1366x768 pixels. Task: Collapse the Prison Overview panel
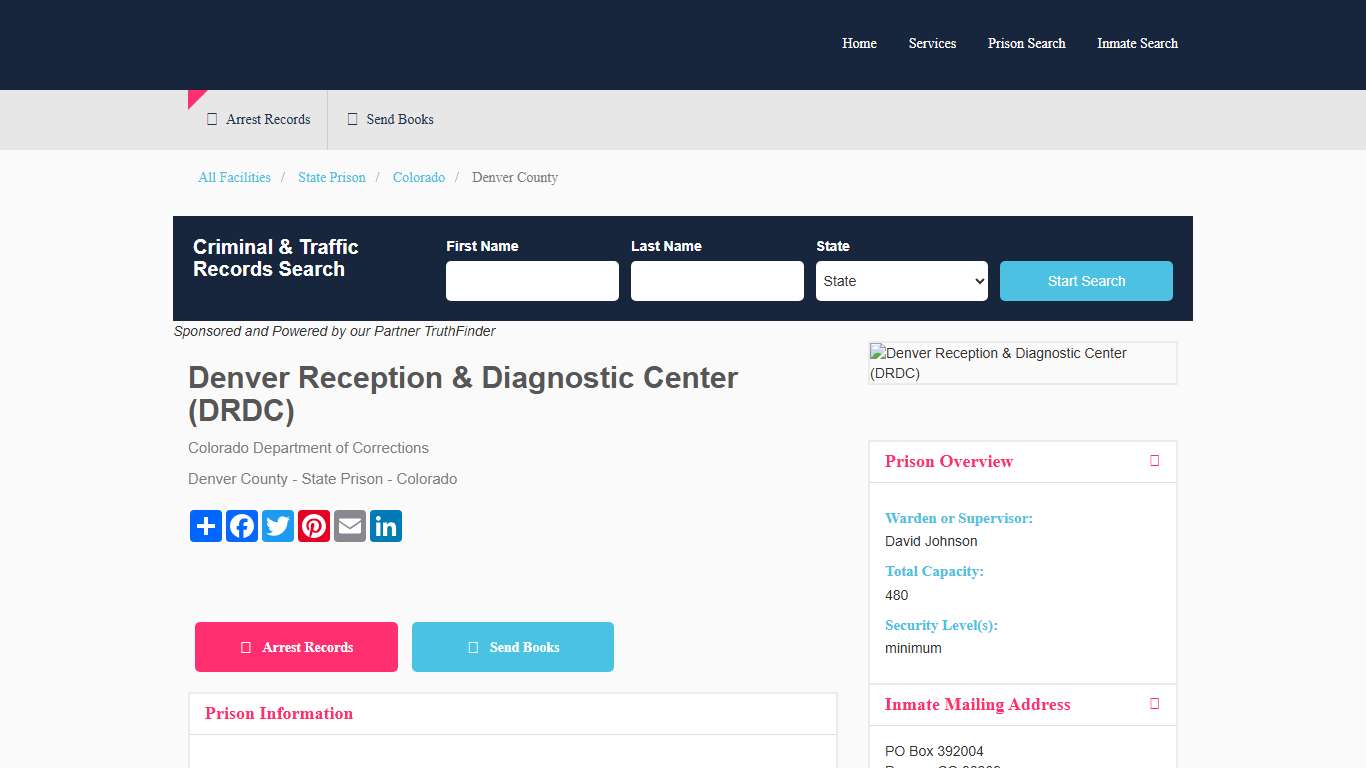tap(1154, 461)
